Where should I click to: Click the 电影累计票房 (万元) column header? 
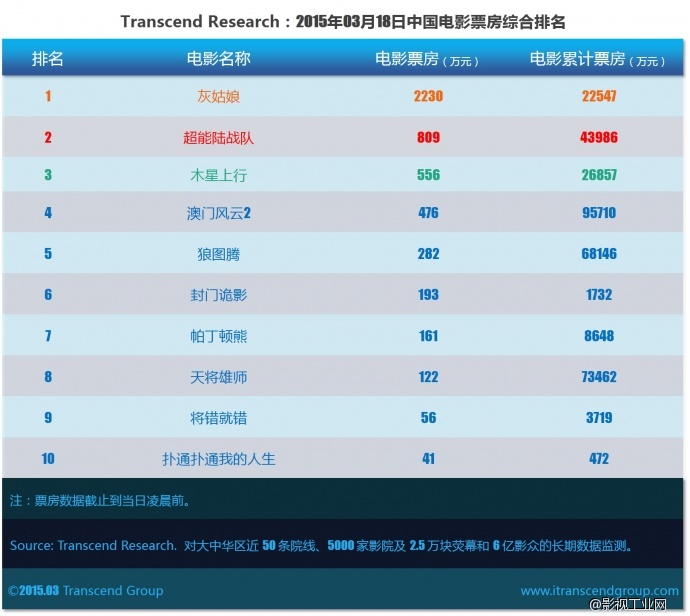click(x=598, y=59)
